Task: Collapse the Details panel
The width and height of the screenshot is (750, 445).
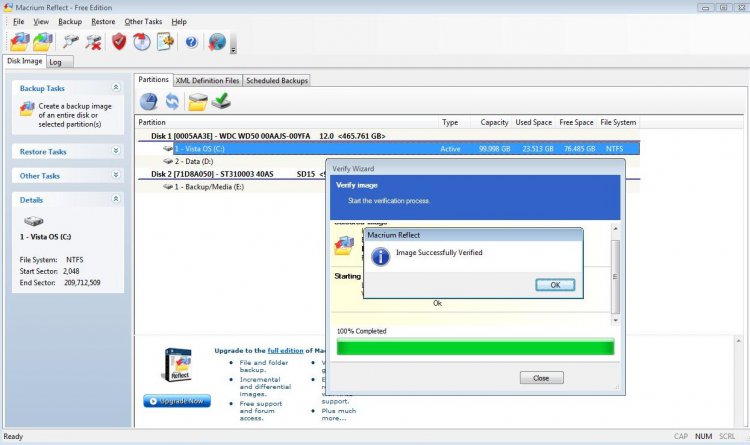Action: pyautogui.click(x=116, y=199)
